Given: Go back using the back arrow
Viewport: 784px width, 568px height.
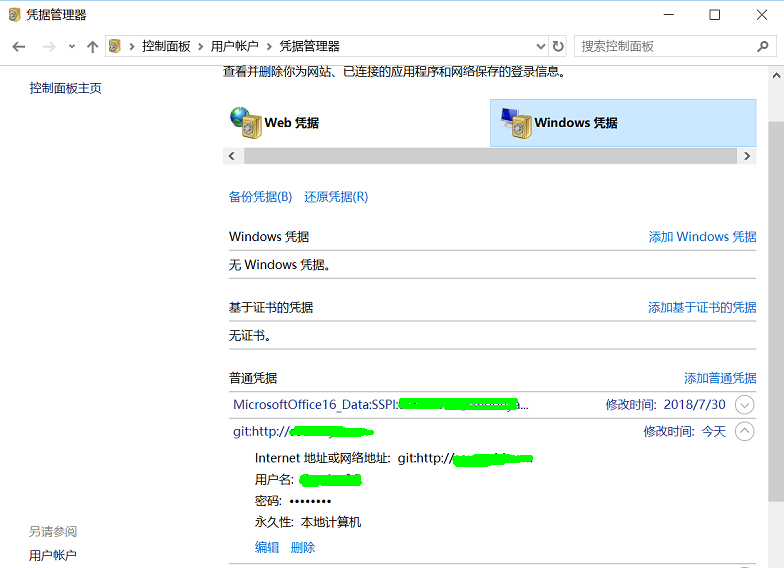Looking at the screenshot, I should [x=19, y=46].
